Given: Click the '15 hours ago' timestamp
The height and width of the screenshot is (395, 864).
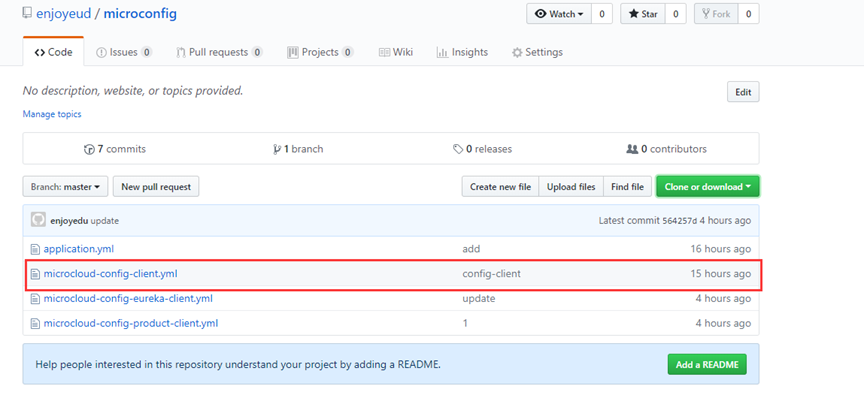Looking at the screenshot, I should tap(721, 273).
